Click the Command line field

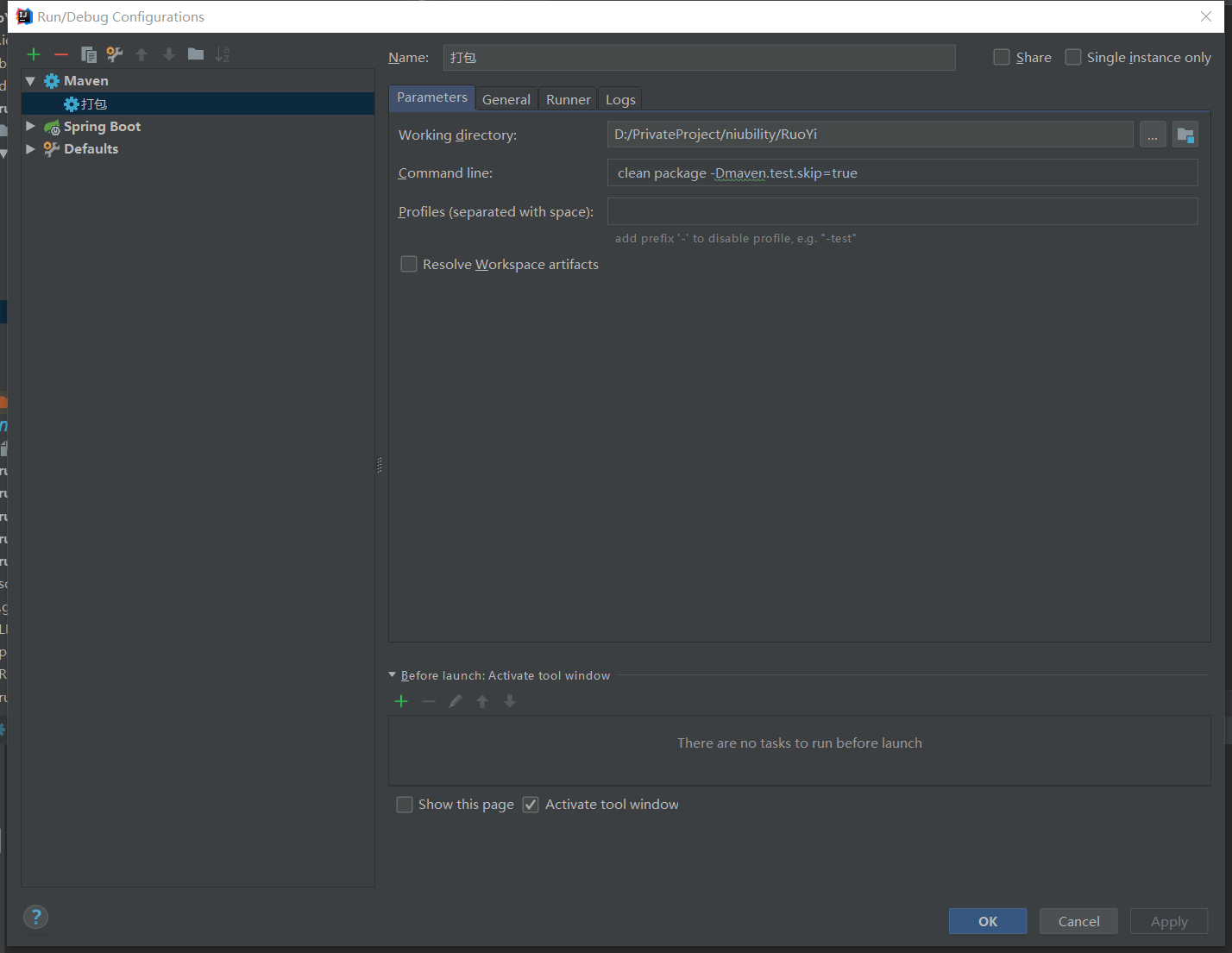pyautogui.click(x=902, y=172)
